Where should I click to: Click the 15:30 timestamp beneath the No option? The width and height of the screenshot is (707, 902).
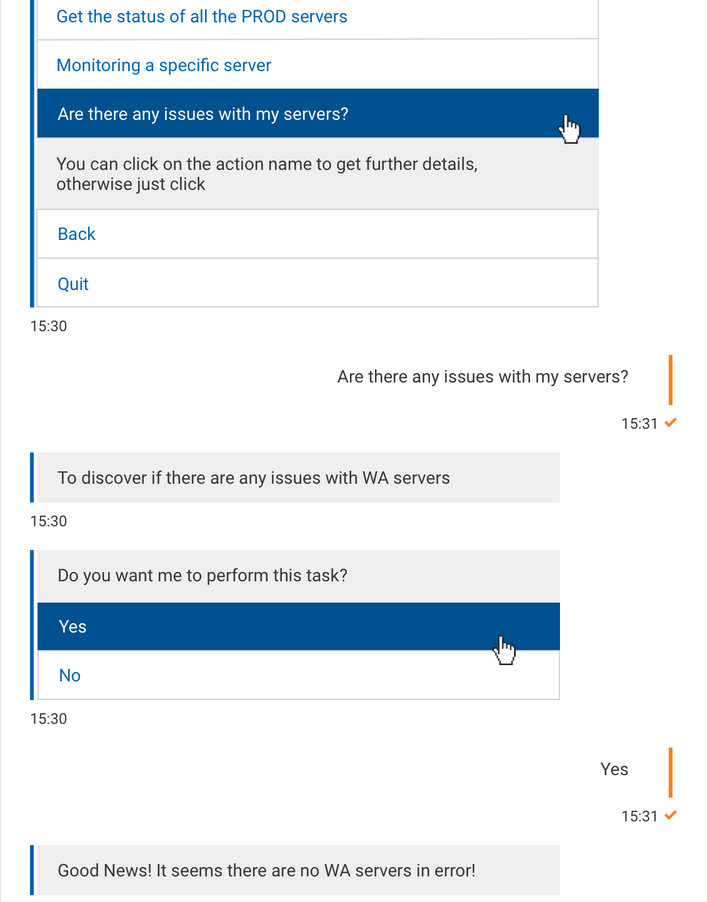click(49, 718)
